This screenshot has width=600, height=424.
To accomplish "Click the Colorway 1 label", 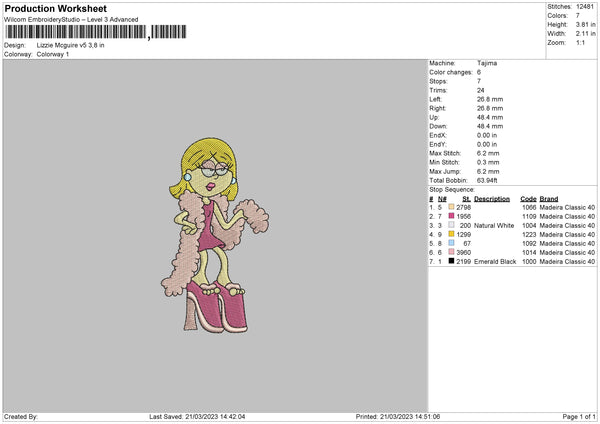I will pyautogui.click(x=53, y=54).
